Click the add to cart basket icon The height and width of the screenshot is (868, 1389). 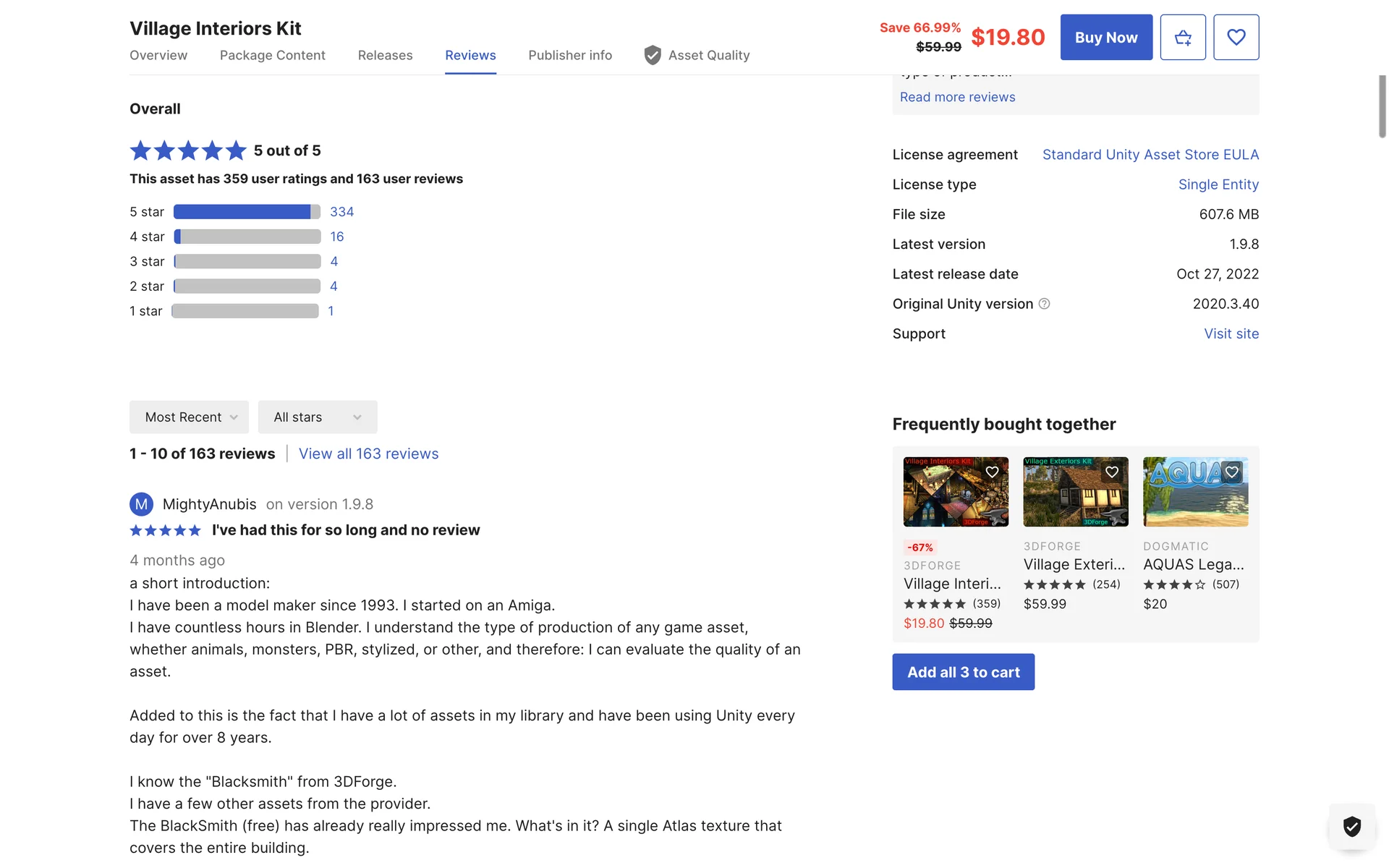click(1183, 37)
